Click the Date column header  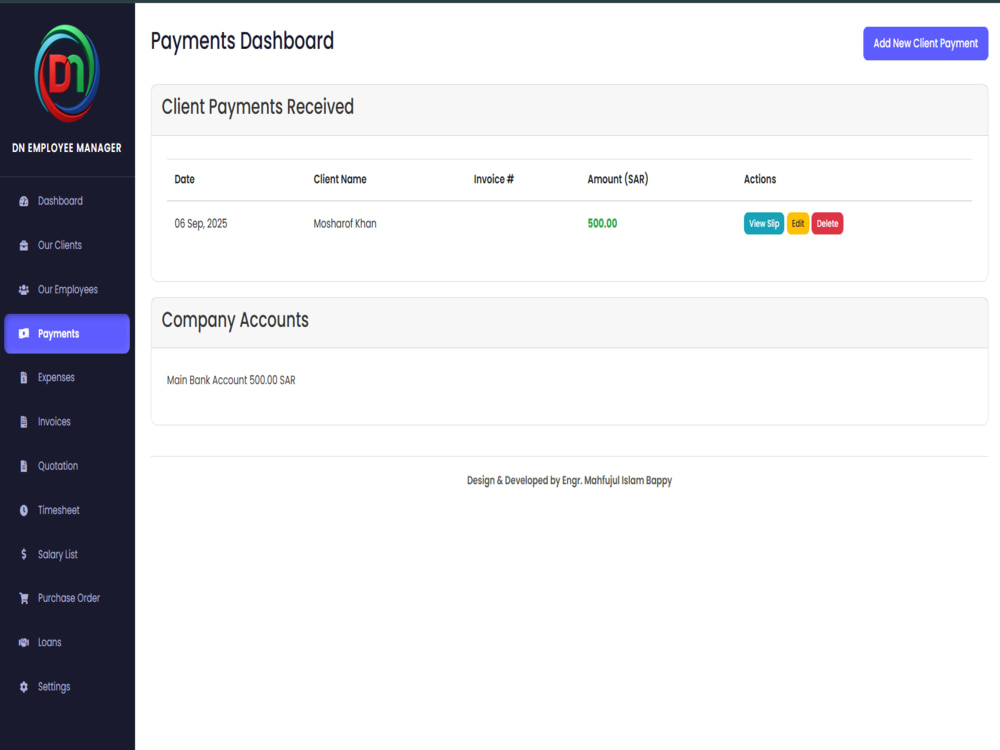[x=184, y=179]
